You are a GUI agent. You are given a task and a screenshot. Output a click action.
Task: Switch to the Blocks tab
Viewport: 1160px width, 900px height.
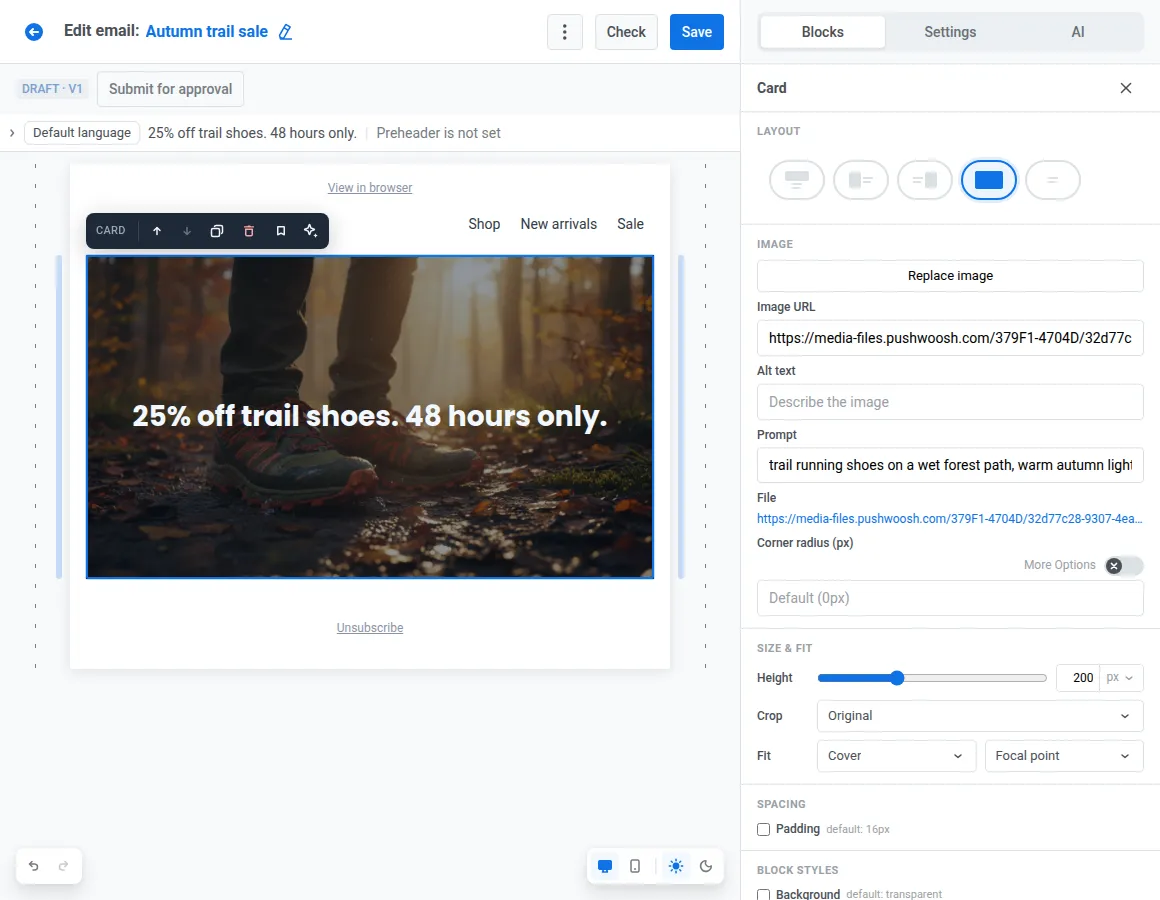pyautogui.click(x=823, y=32)
